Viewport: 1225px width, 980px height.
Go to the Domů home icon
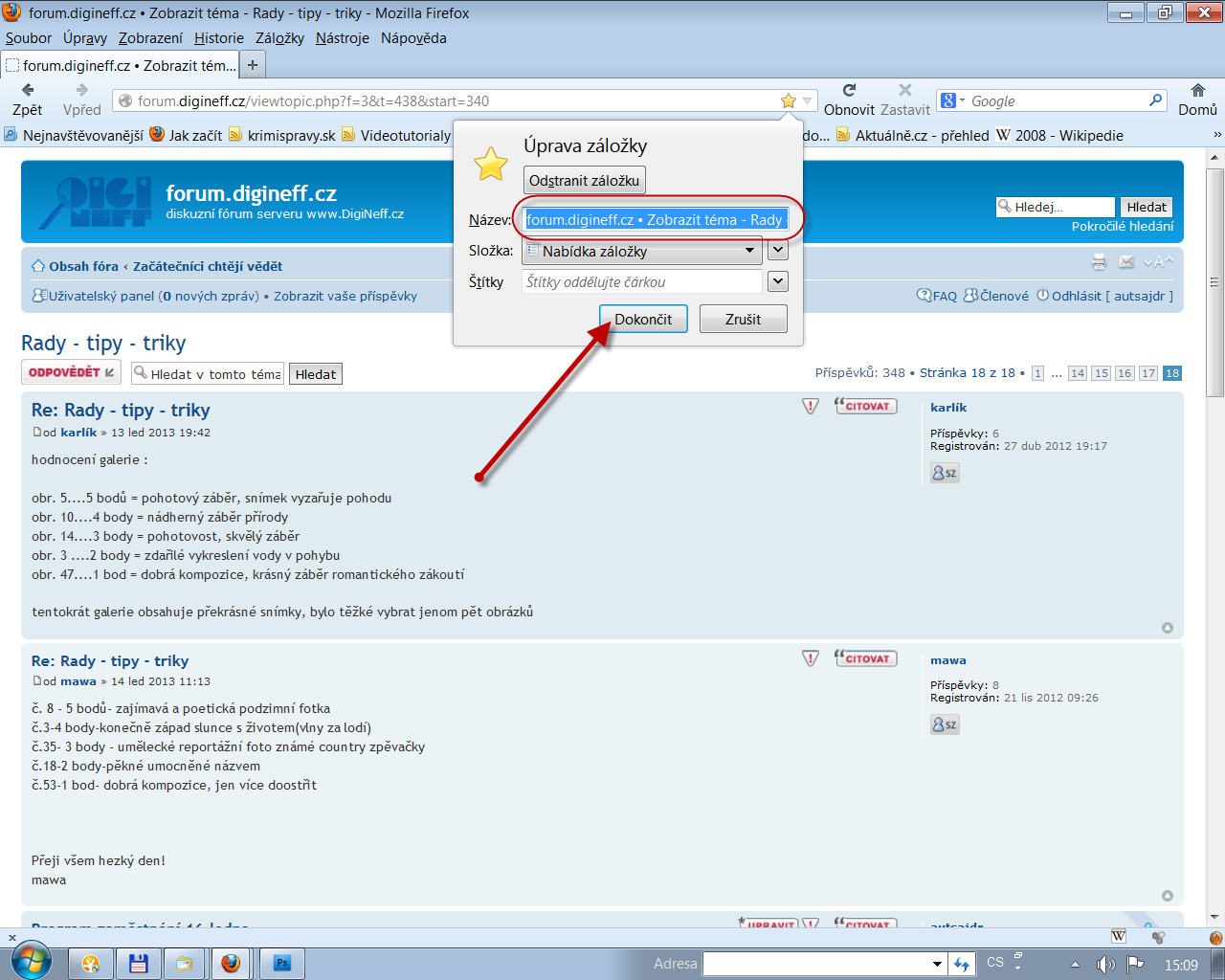1197,91
